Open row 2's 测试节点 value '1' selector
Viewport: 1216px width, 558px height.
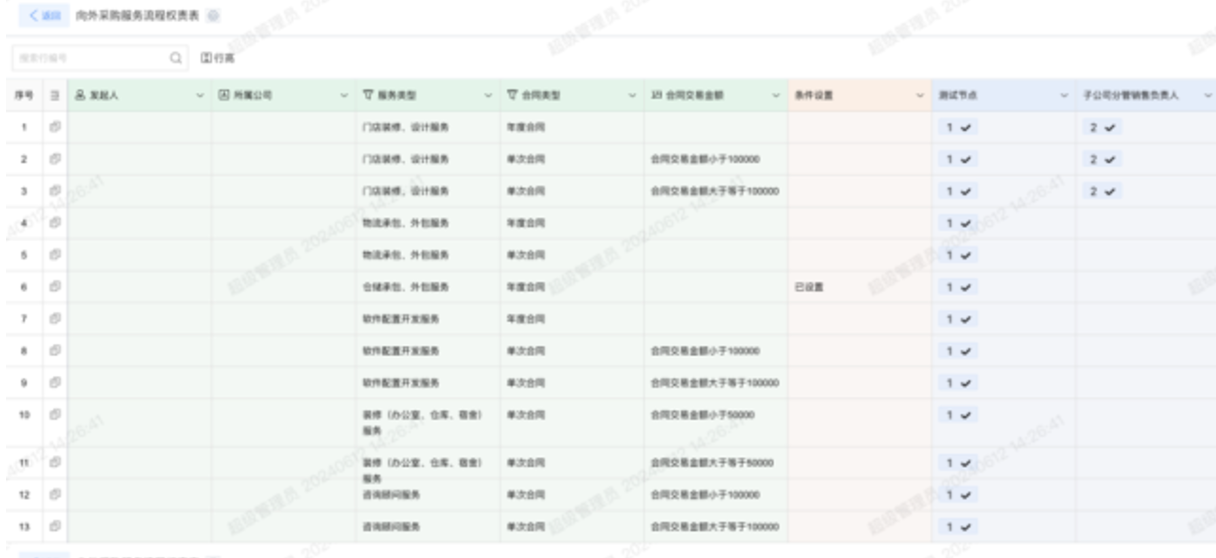(x=959, y=159)
